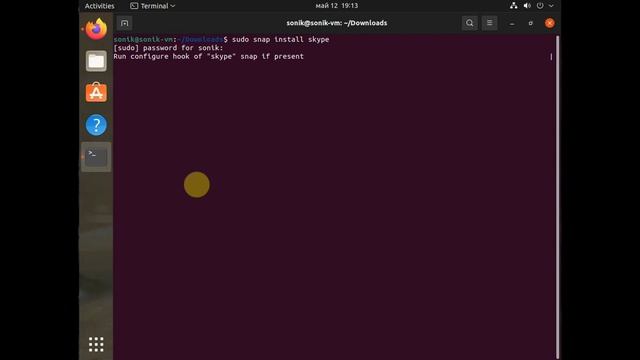
Task: Select the Terminal icon in the dock
Action: [x=96, y=157]
